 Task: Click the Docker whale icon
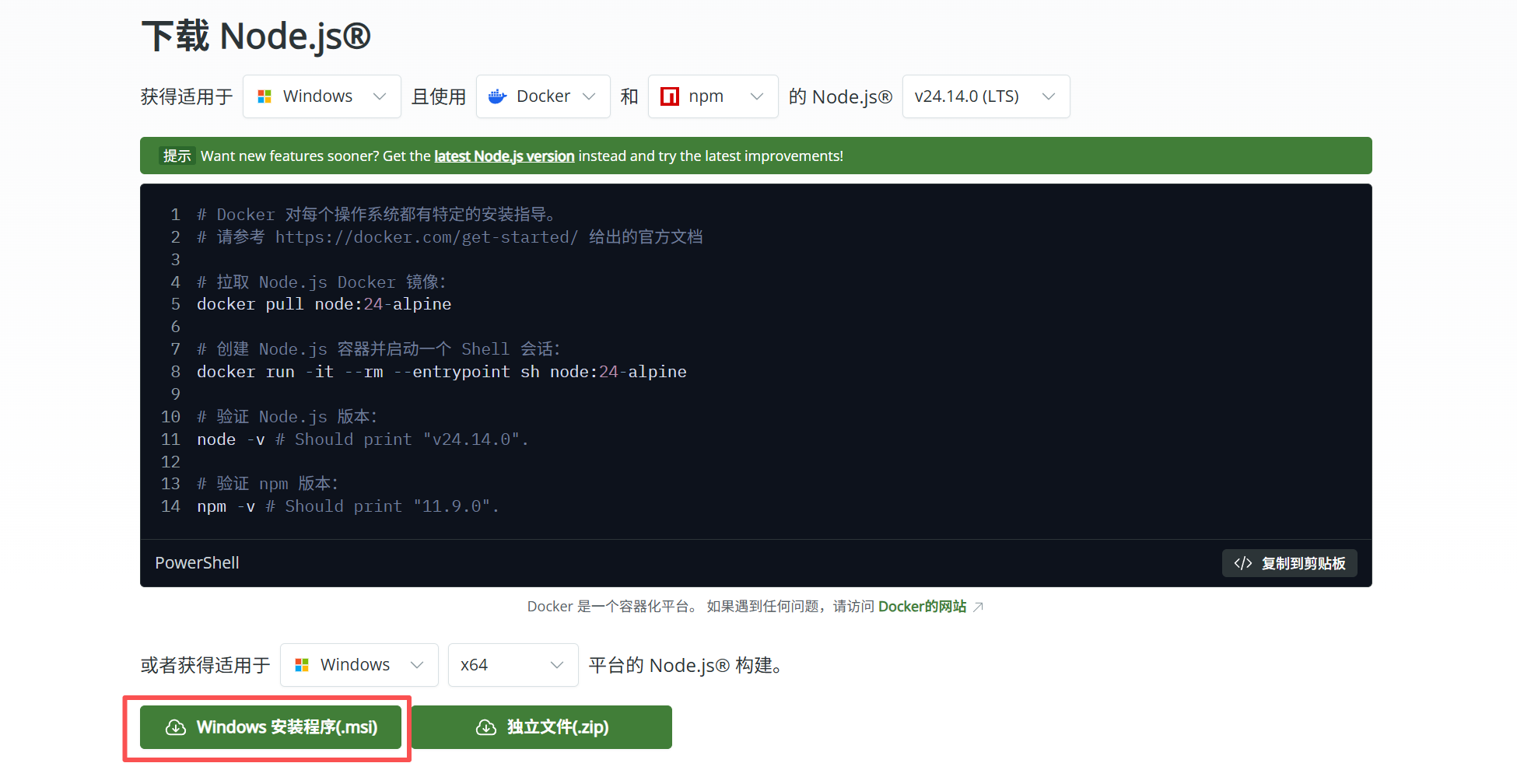click(497, 96)
